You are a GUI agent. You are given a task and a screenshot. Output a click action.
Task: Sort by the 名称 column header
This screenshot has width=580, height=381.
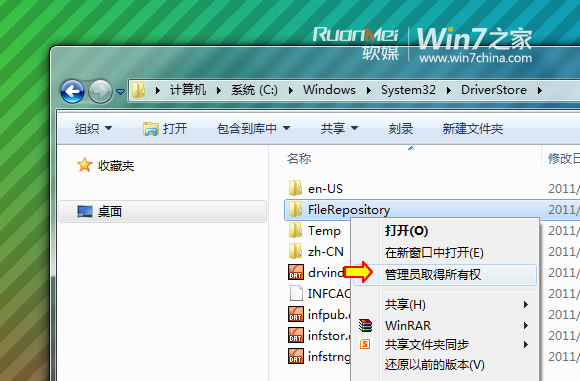point(299,159)
